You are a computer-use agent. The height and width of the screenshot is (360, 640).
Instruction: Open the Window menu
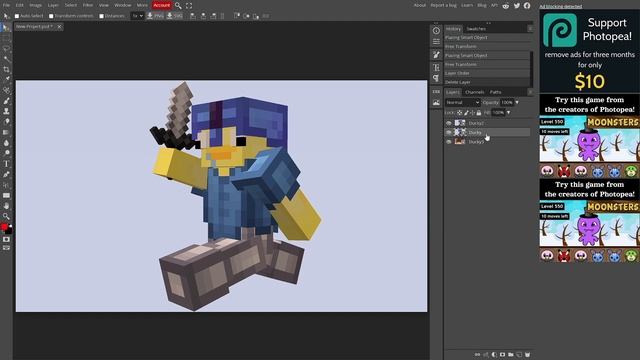click(122, 5)
